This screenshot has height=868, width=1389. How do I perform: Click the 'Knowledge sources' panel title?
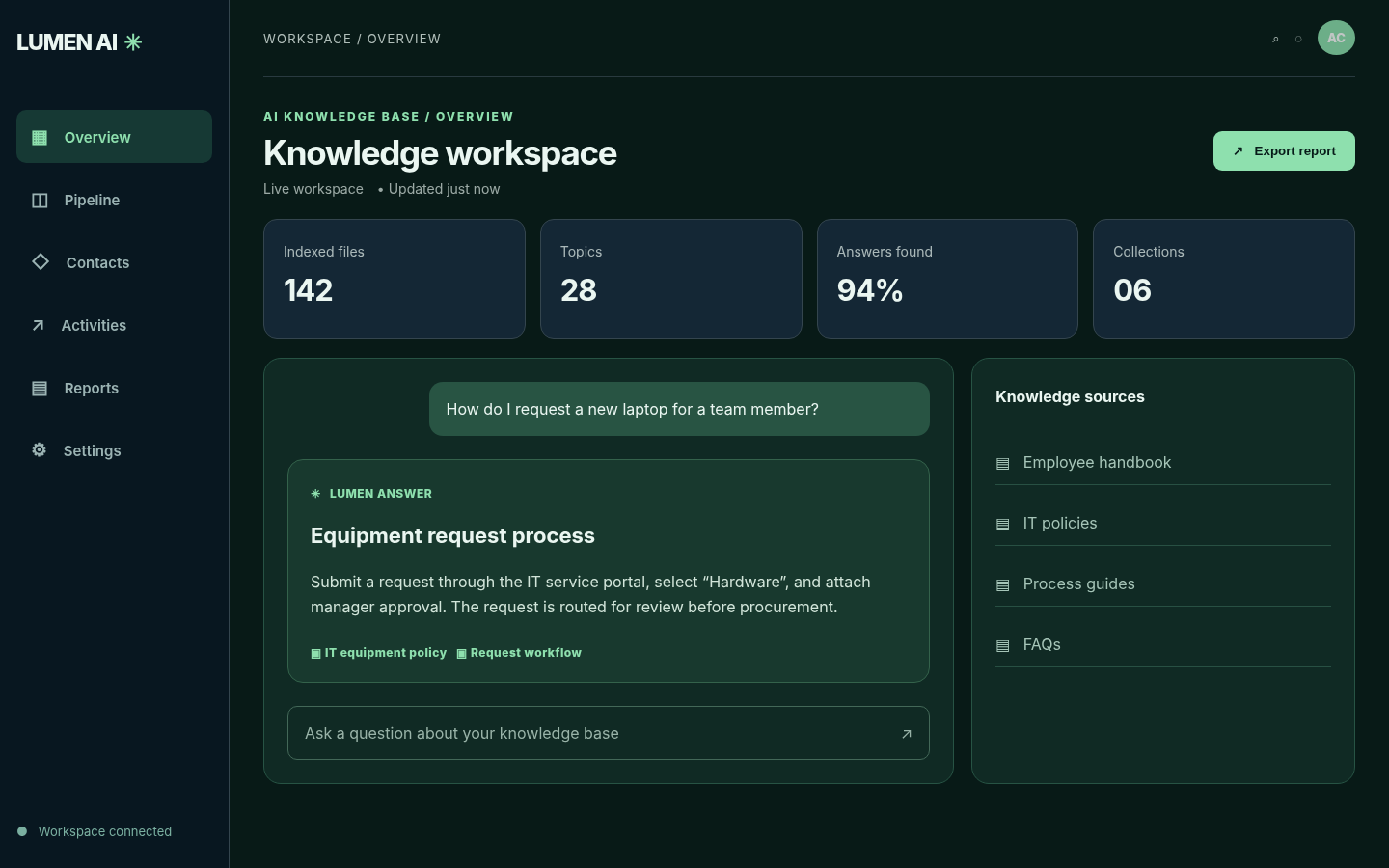(1070, 396)
